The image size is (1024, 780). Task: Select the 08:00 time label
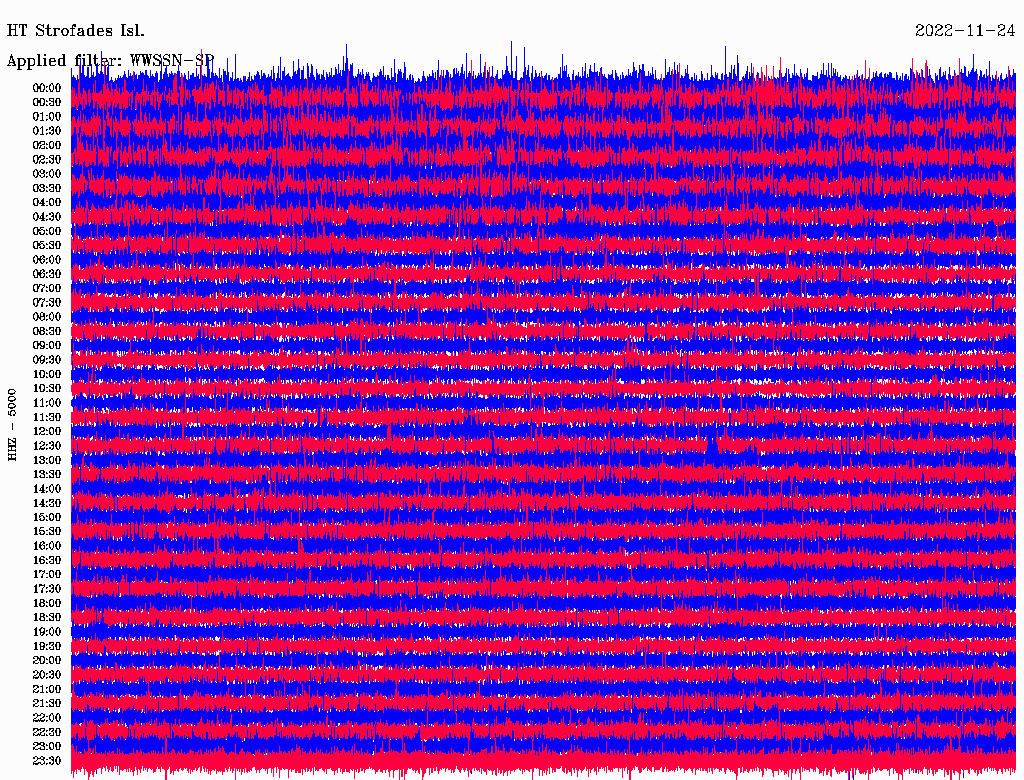(x=47, y=317)
